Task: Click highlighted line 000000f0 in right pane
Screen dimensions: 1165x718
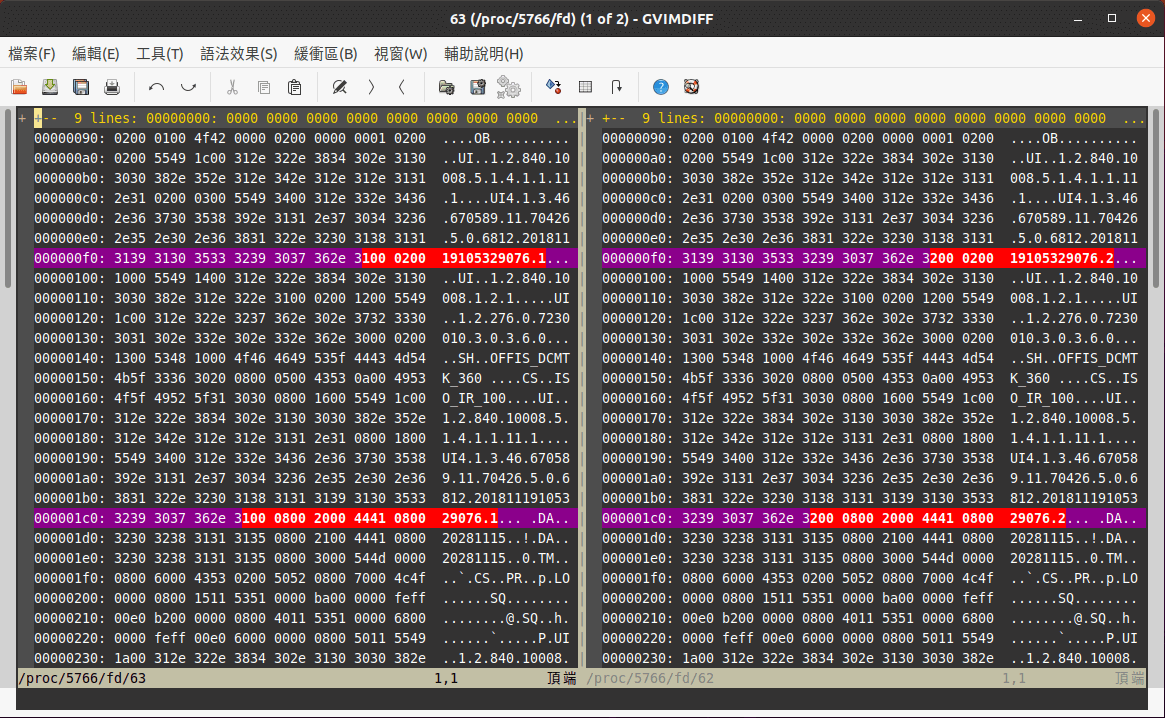Action: (x=874, y=258)
